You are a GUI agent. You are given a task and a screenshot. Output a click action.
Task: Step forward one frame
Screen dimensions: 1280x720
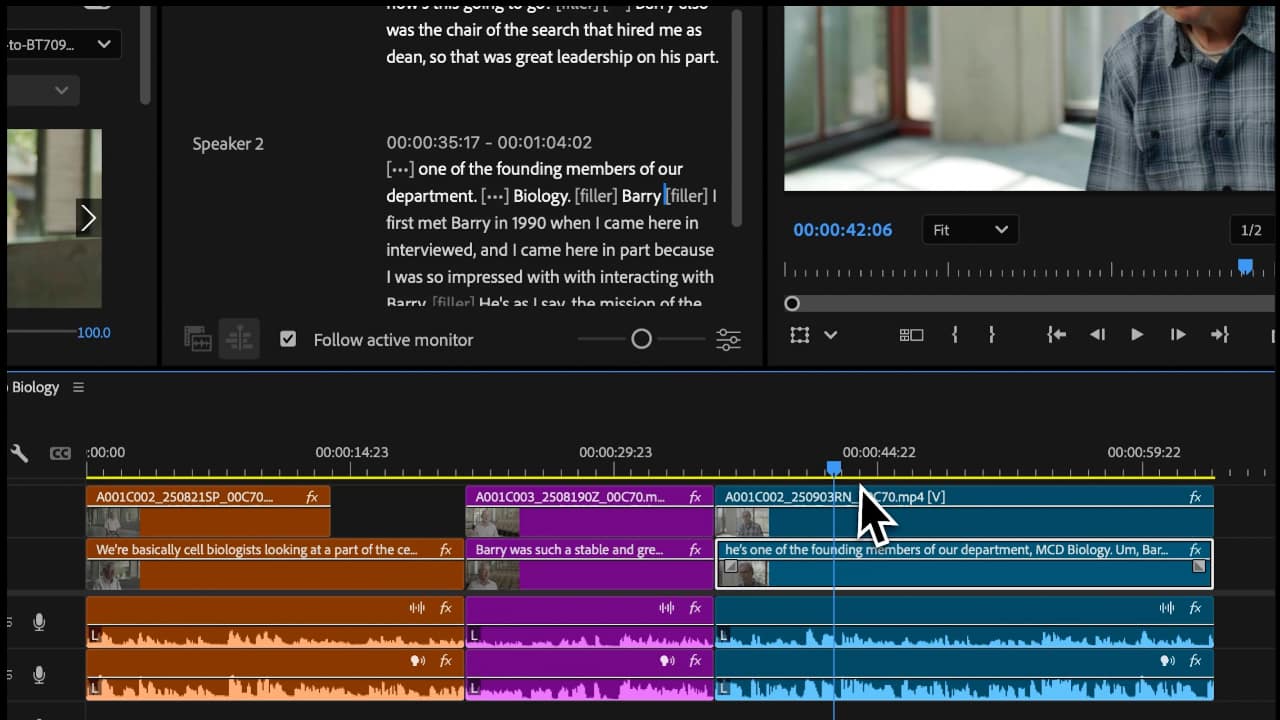click(x=1178, y=335)
